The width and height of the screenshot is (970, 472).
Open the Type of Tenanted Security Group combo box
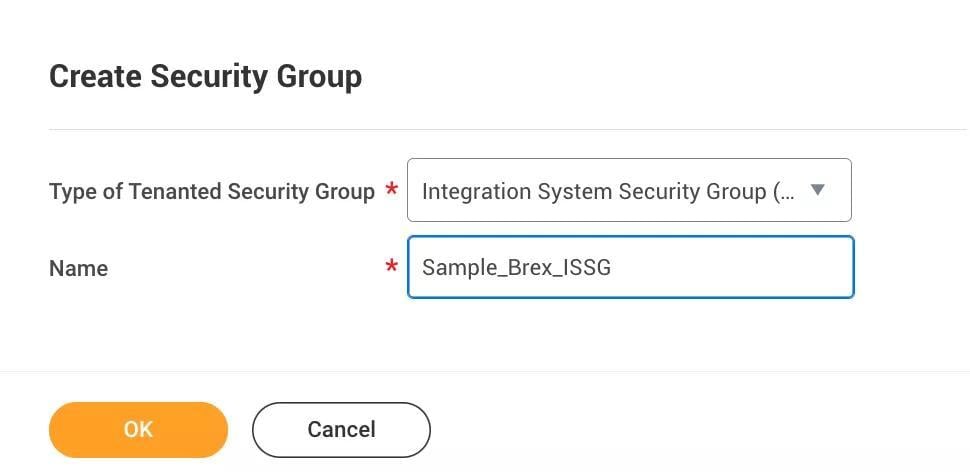[628, 190]
